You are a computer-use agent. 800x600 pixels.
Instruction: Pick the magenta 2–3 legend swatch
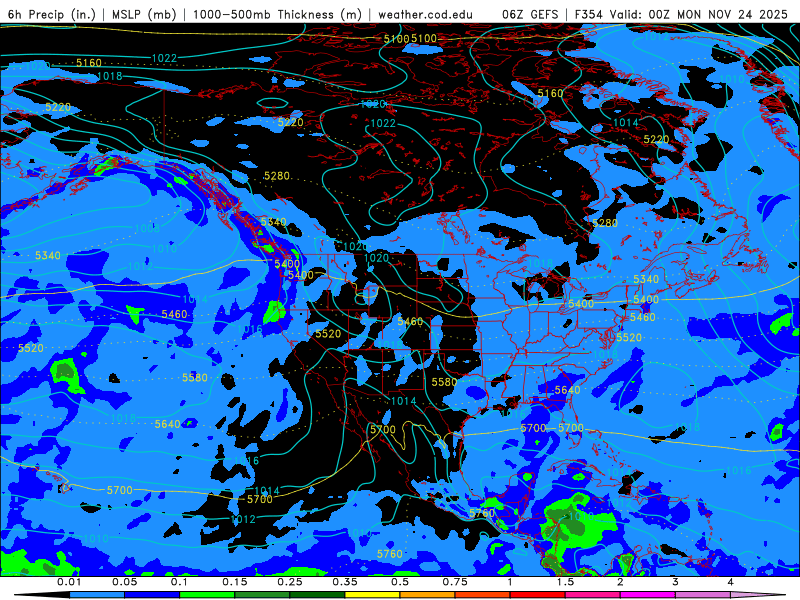pyautogui.click(x=648, y=595)
